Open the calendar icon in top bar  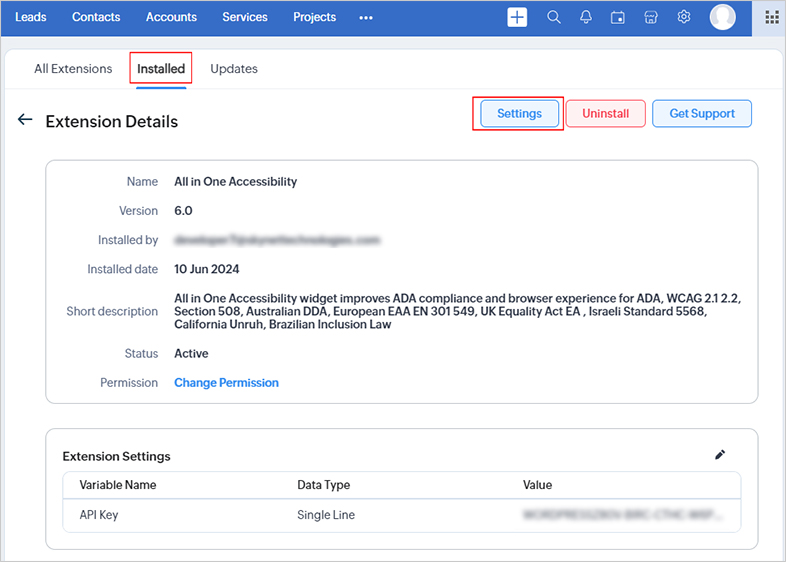click(618, 18)
